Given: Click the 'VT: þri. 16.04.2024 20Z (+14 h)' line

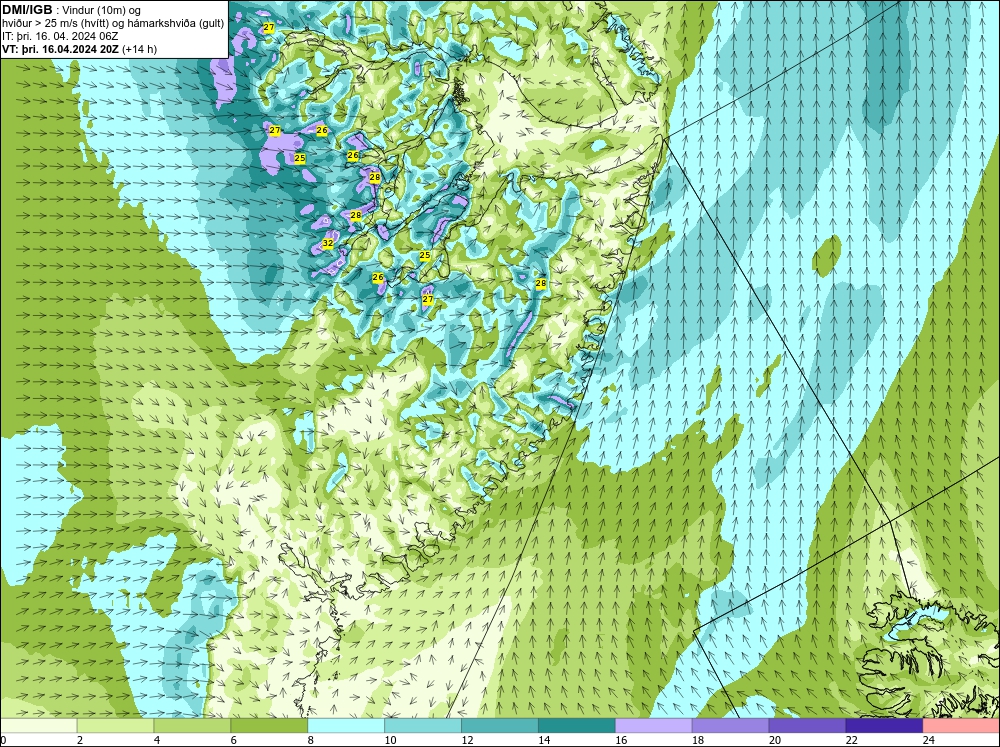Looking at the screenshot, I should click(80, 49).
